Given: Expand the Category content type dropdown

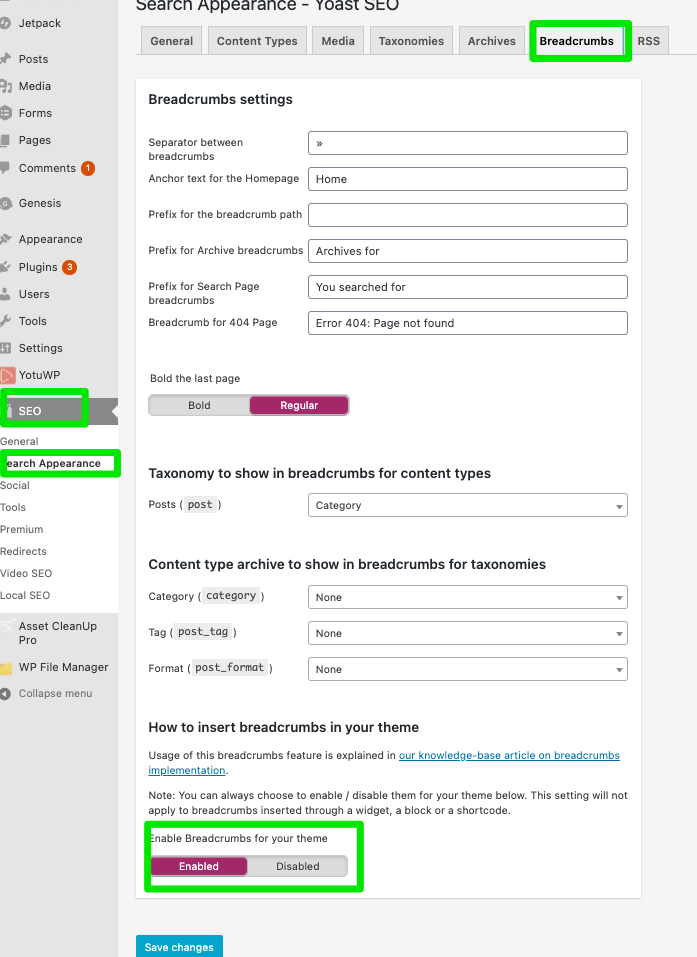Looking at the screenshot, I should tap(467, 597).
